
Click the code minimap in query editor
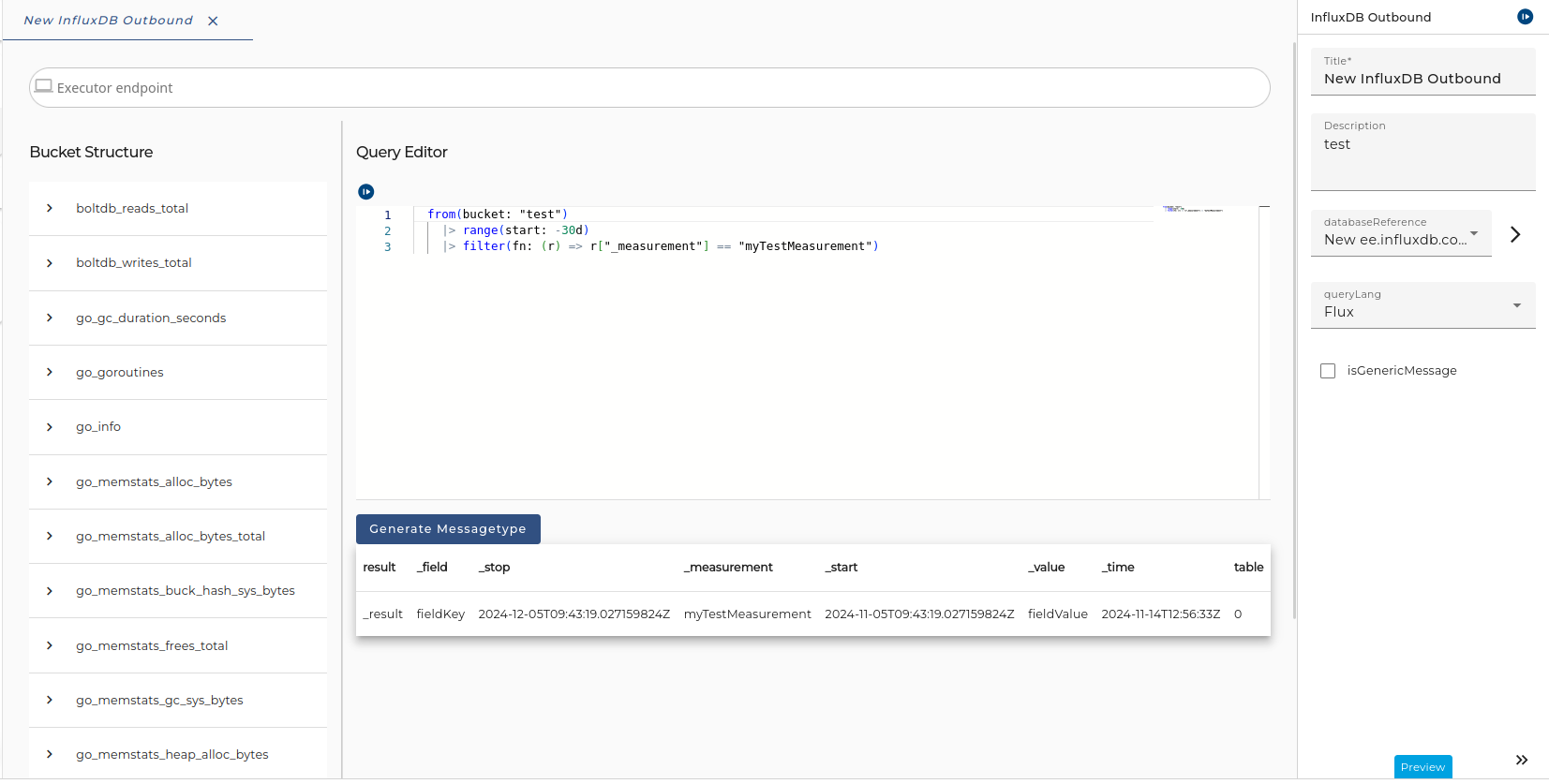(1193, 209)
